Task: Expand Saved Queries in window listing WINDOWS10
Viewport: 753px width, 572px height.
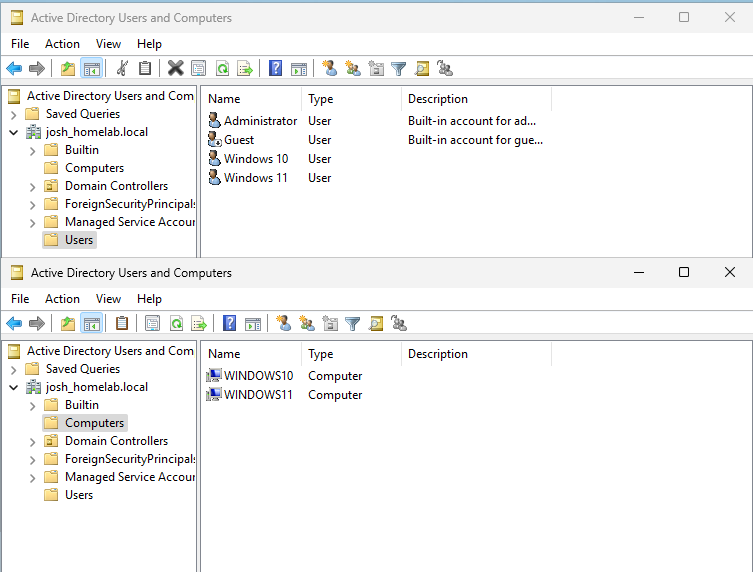Action: click(x=13, y=370)
